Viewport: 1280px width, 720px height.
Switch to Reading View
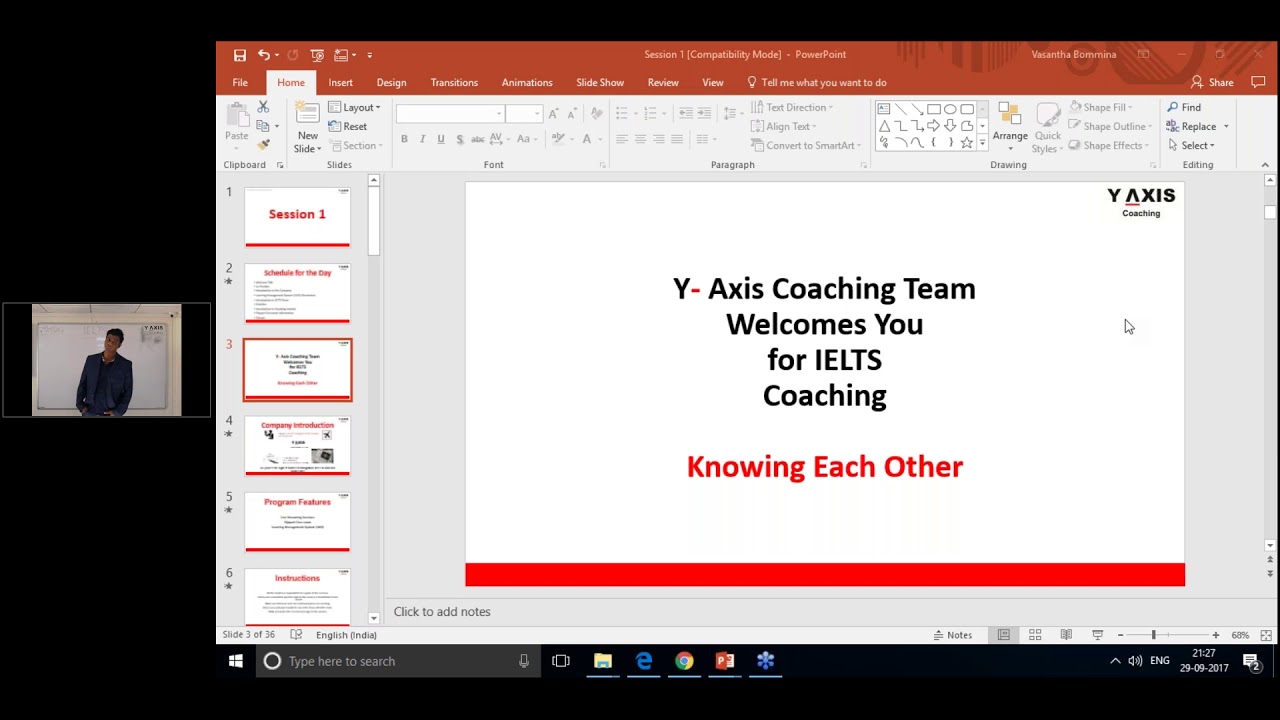[1066, 635]
